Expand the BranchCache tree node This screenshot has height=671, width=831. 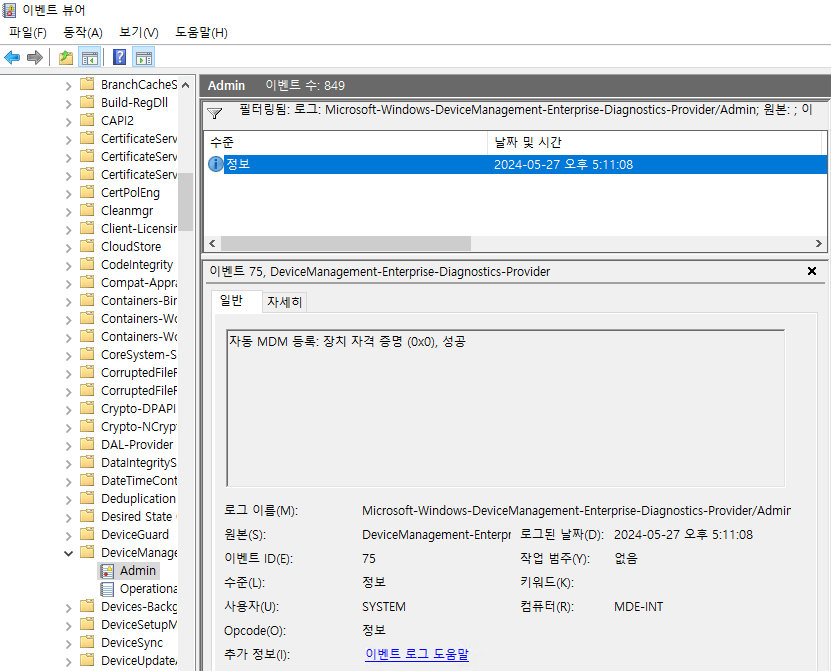[68, 86]
